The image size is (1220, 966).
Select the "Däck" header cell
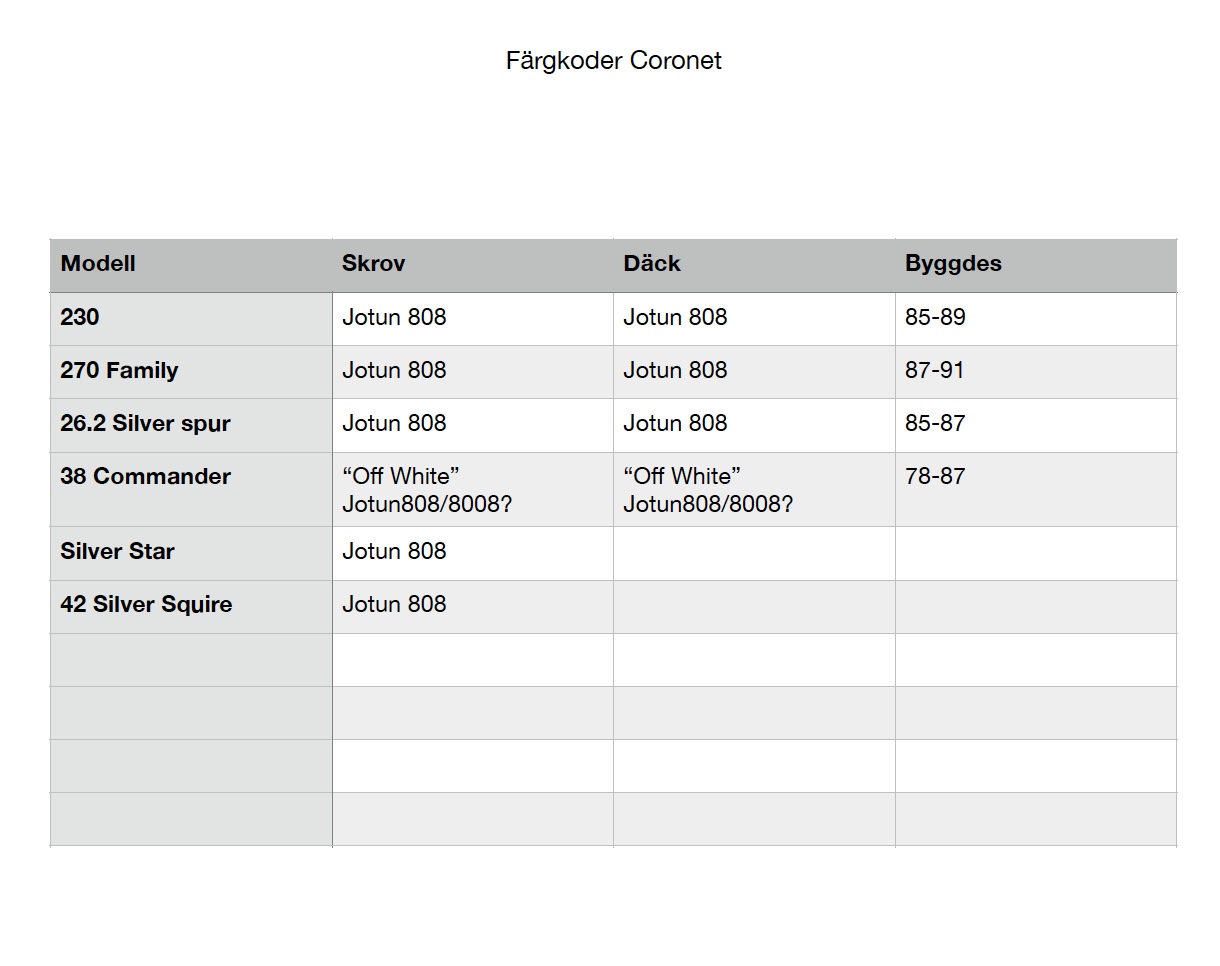click(652, 264)
